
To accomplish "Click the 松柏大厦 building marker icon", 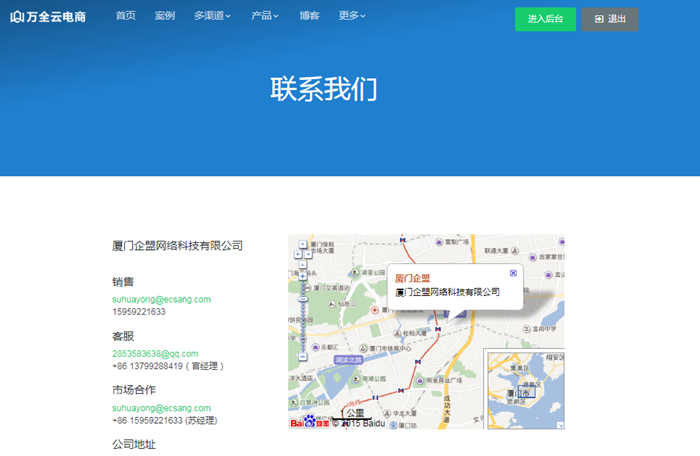I will coord(397,333).
